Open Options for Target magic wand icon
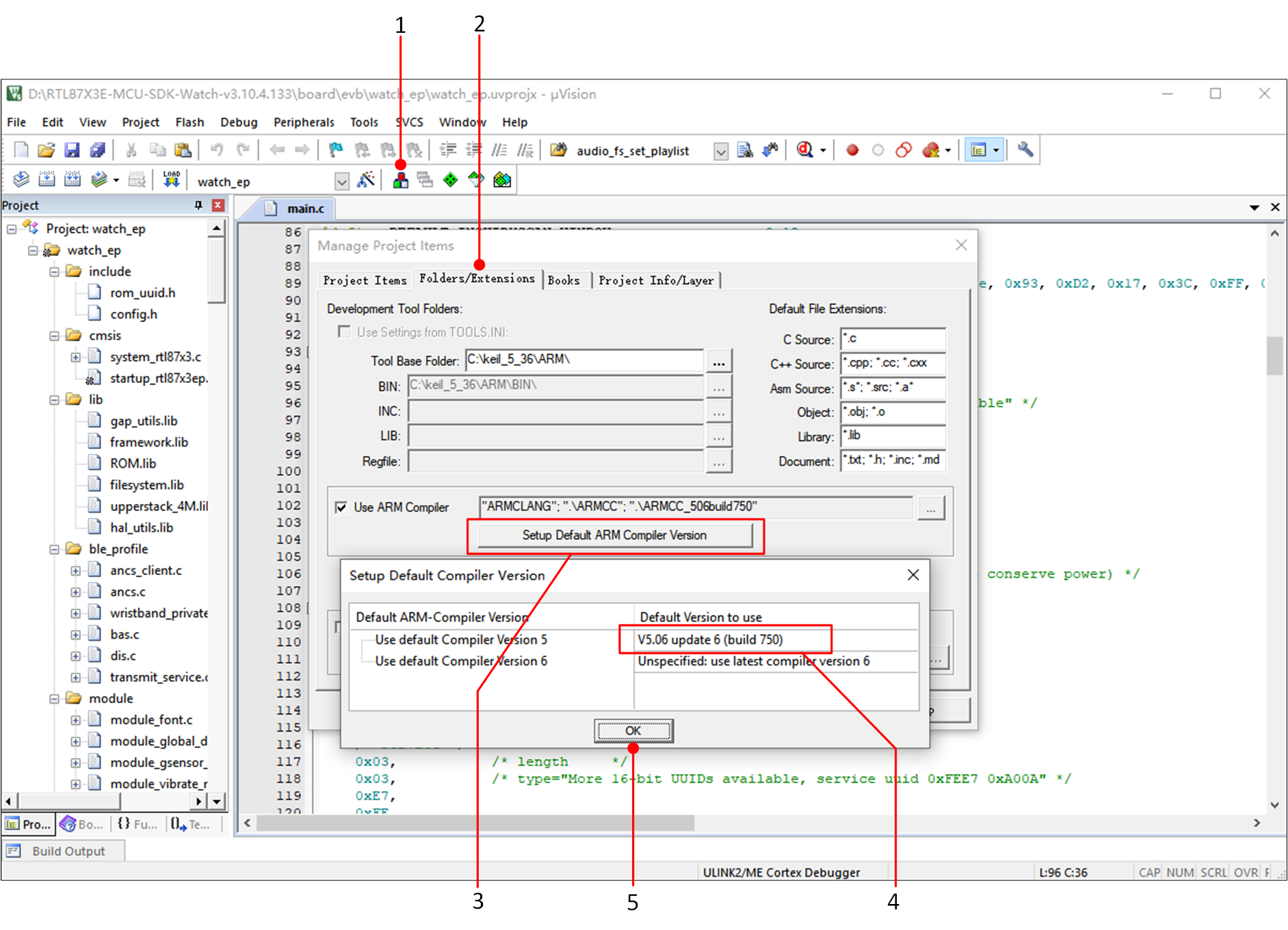Image resolution: width=1288 pixels, height=930 pixels. tap(367, 181)
